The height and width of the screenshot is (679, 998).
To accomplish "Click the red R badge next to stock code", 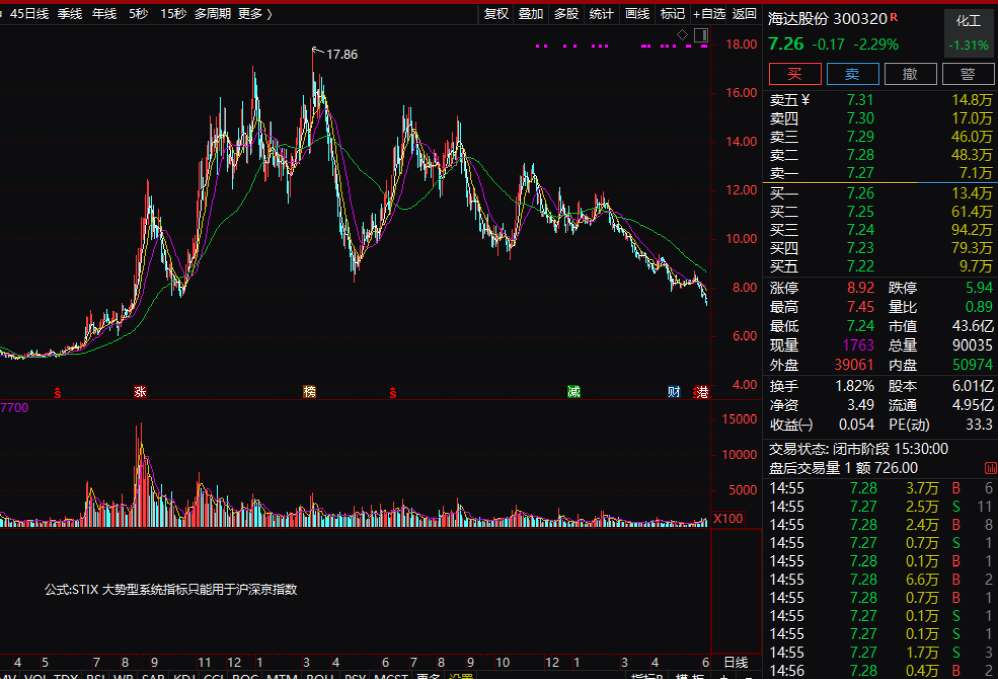I will pos(893,18).
